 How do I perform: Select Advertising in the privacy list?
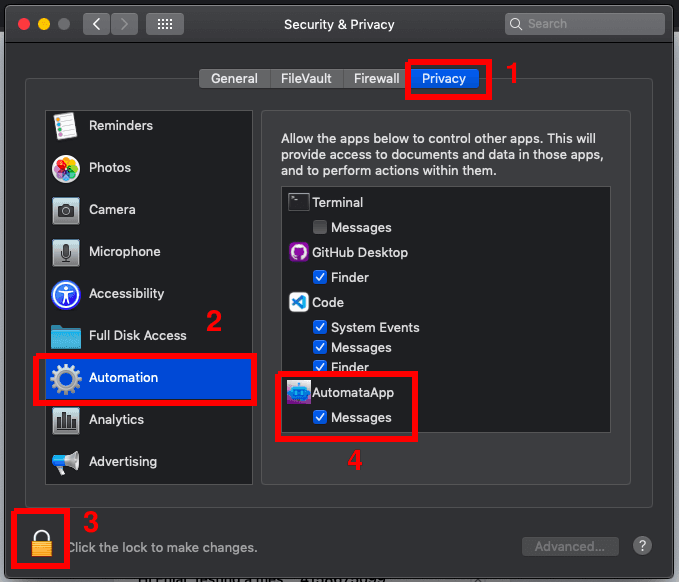coord(149,462)
